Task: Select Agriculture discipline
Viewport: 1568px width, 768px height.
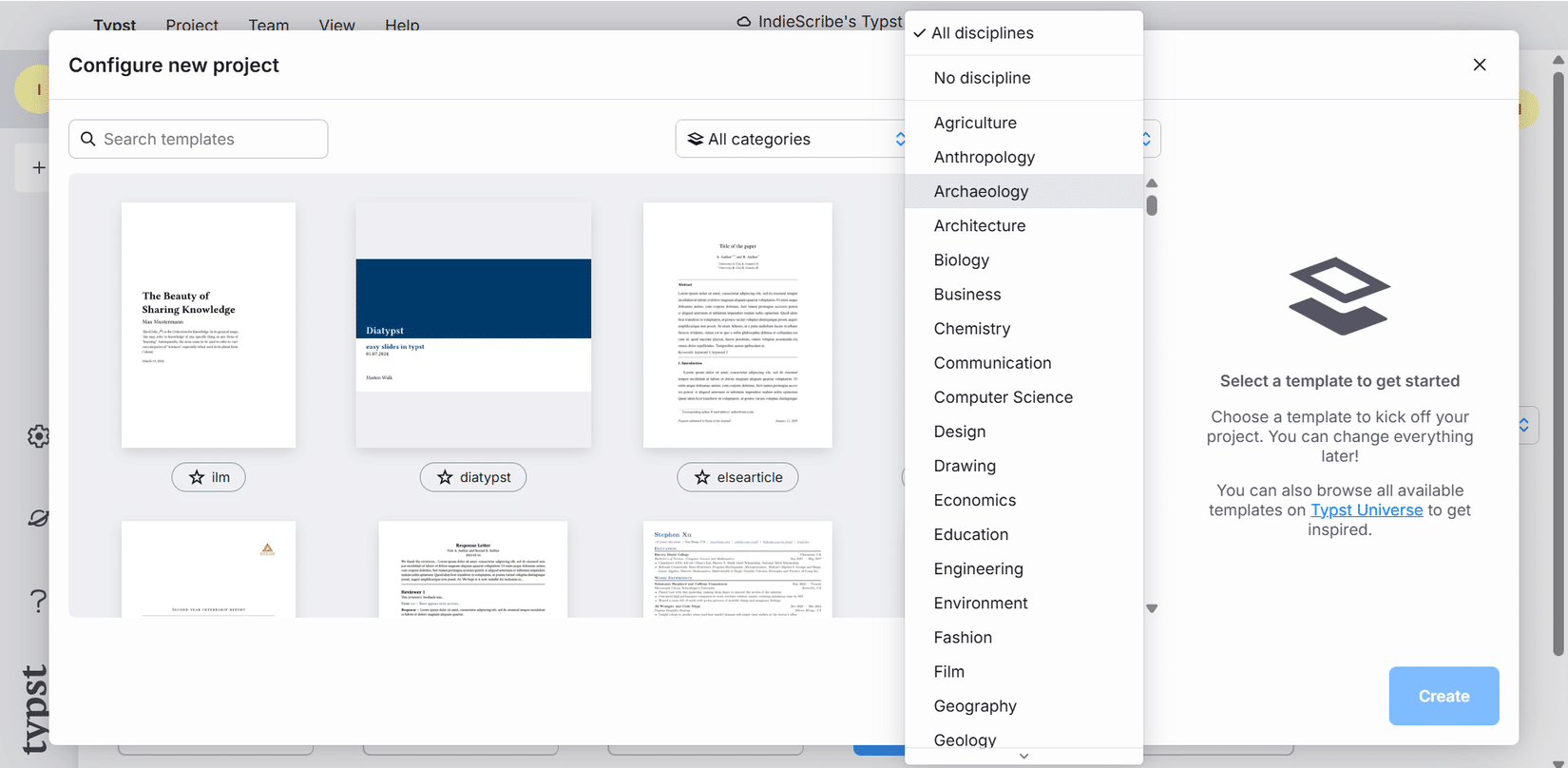Action: point(1023,123)
